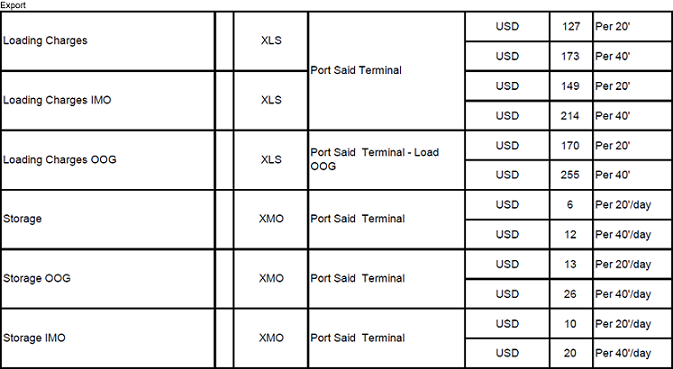Select the Storage IMO cell
Viewport: 673px width, 369px height.
(x=108, y=338)
